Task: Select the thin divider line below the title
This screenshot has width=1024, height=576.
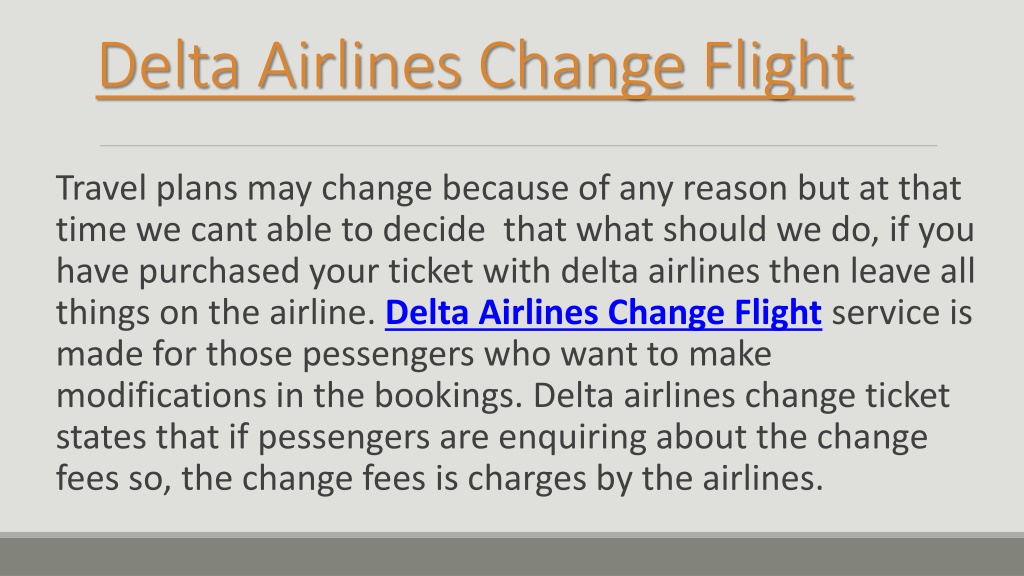Action: tap(518, 146)
